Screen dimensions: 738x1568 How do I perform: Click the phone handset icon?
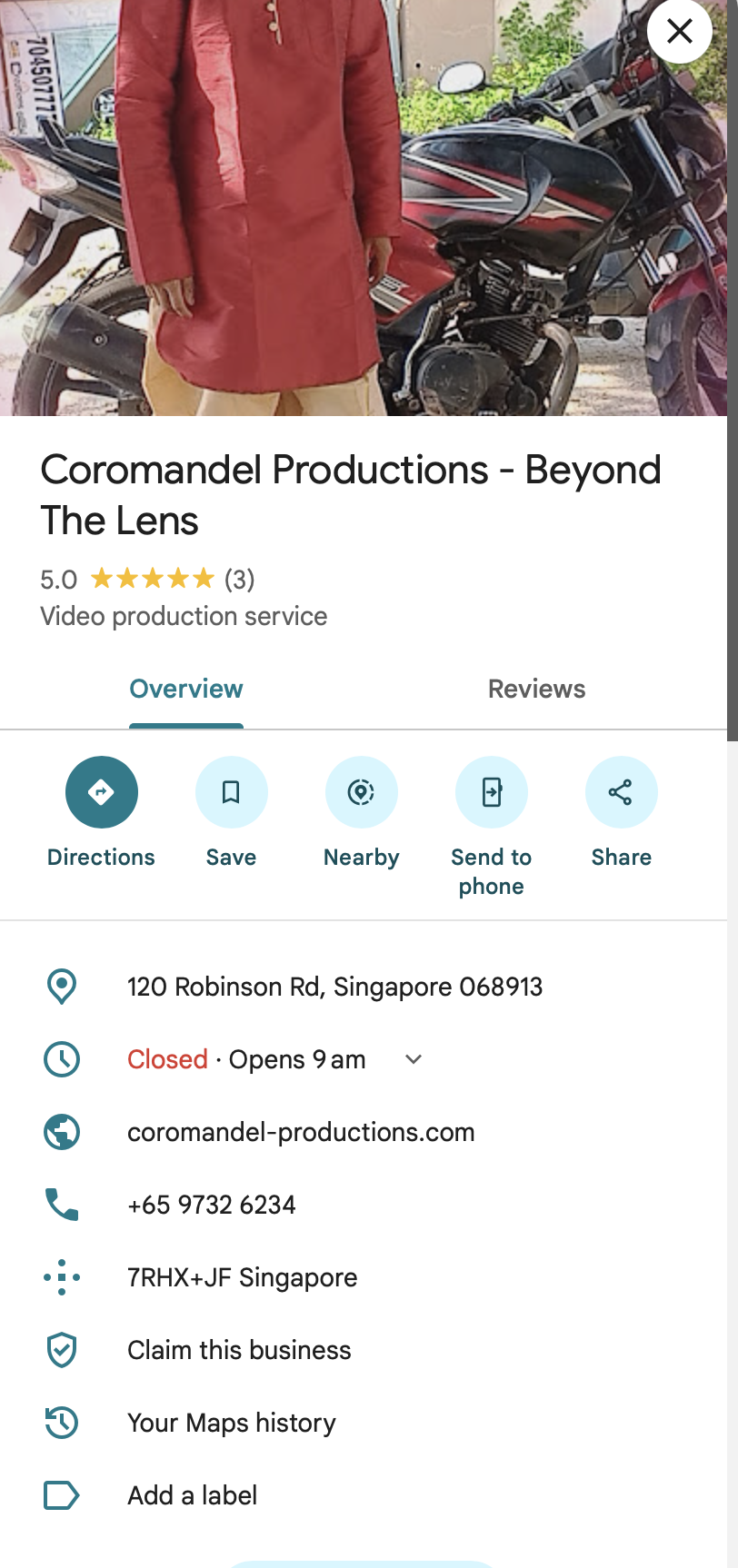(62, 1205)
